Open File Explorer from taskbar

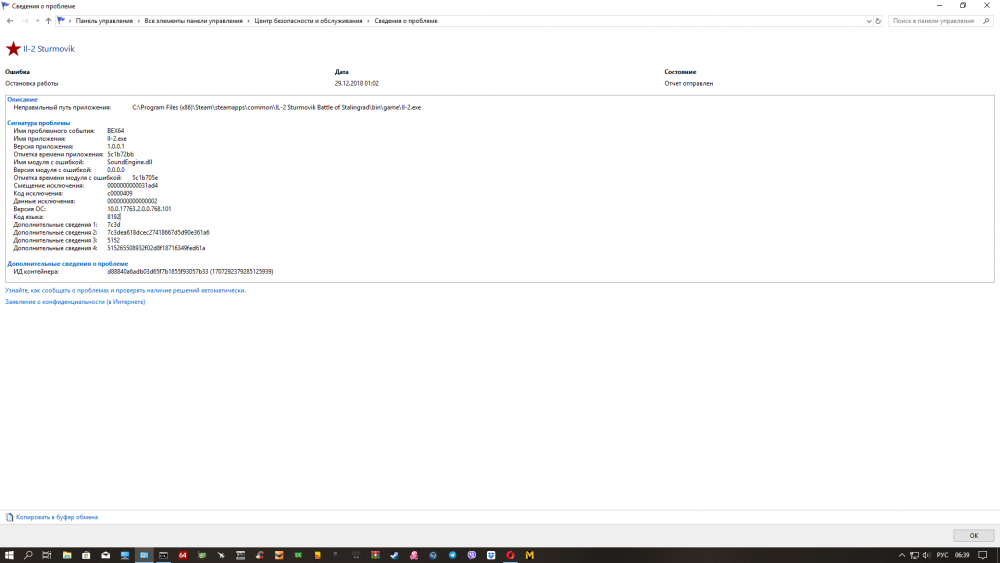pyautogui.click(x=66, y=555)
